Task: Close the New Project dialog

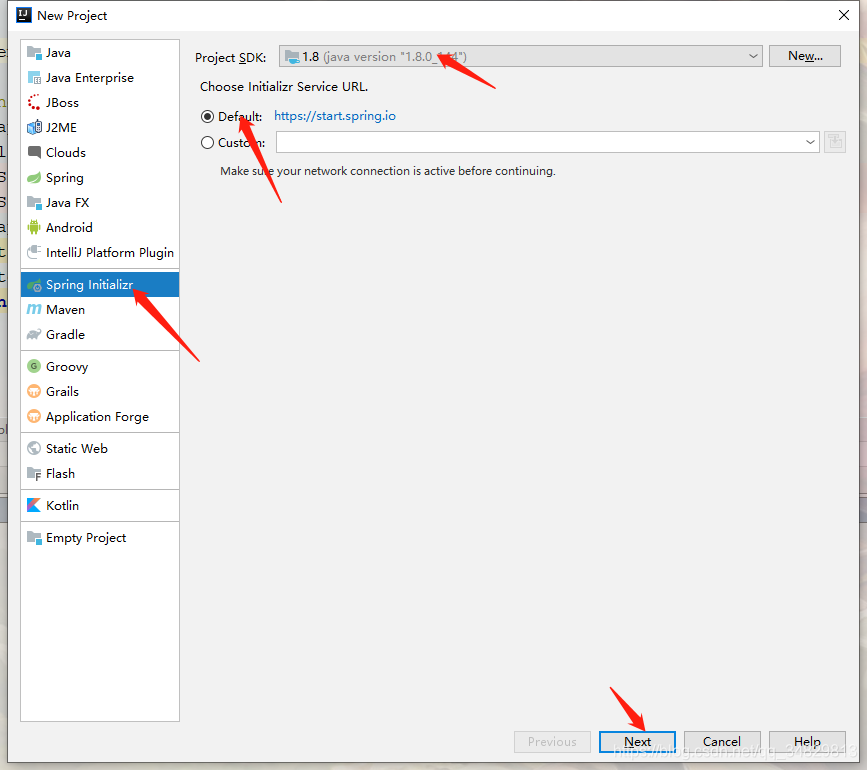Action: pos(844,15)
